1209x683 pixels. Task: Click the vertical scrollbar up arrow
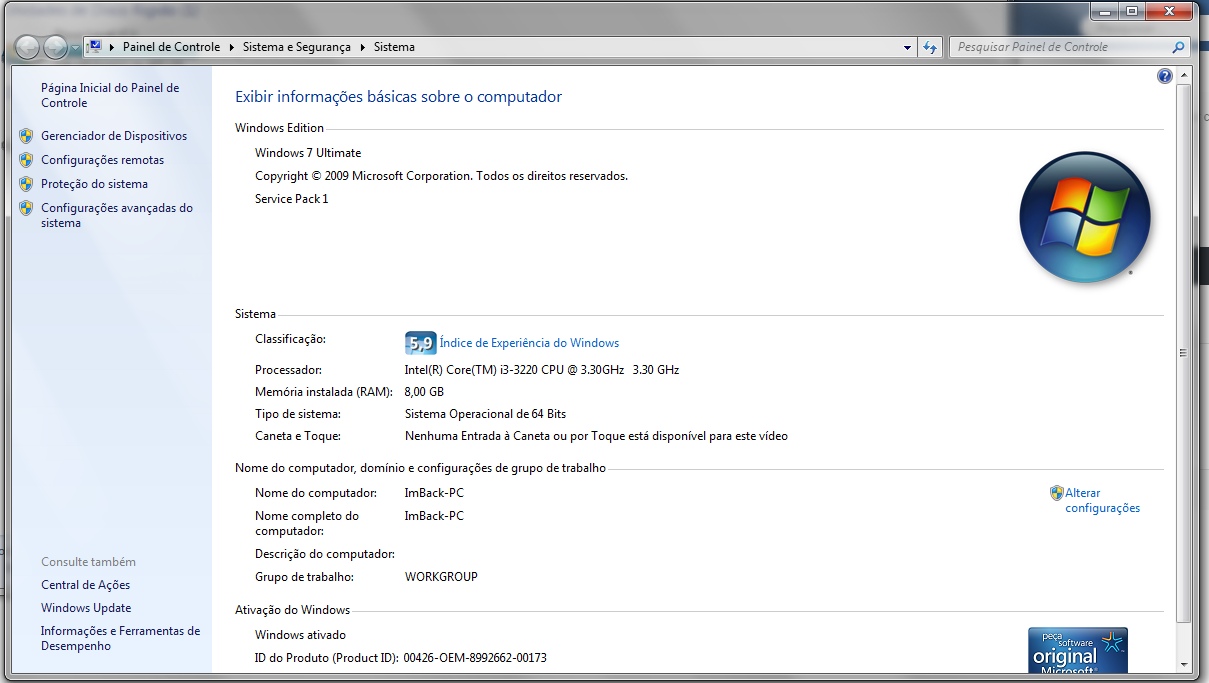tap(1184, 76)
